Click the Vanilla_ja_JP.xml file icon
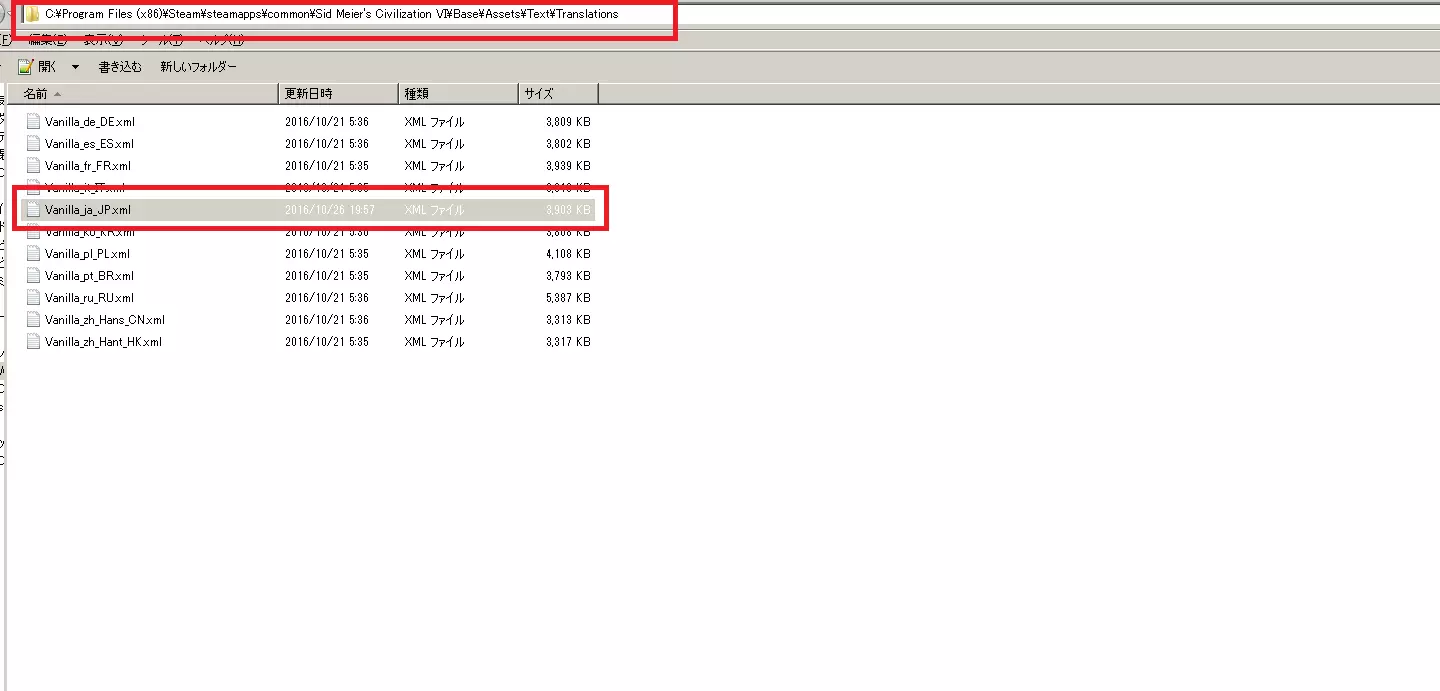Screen dimensions: 1440x691 point(34,210)
